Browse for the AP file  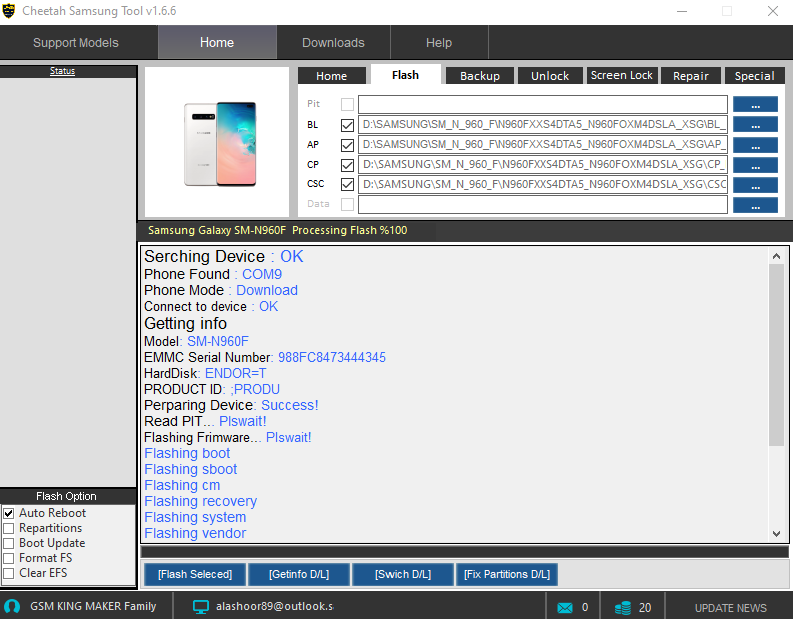click(756, 145)
